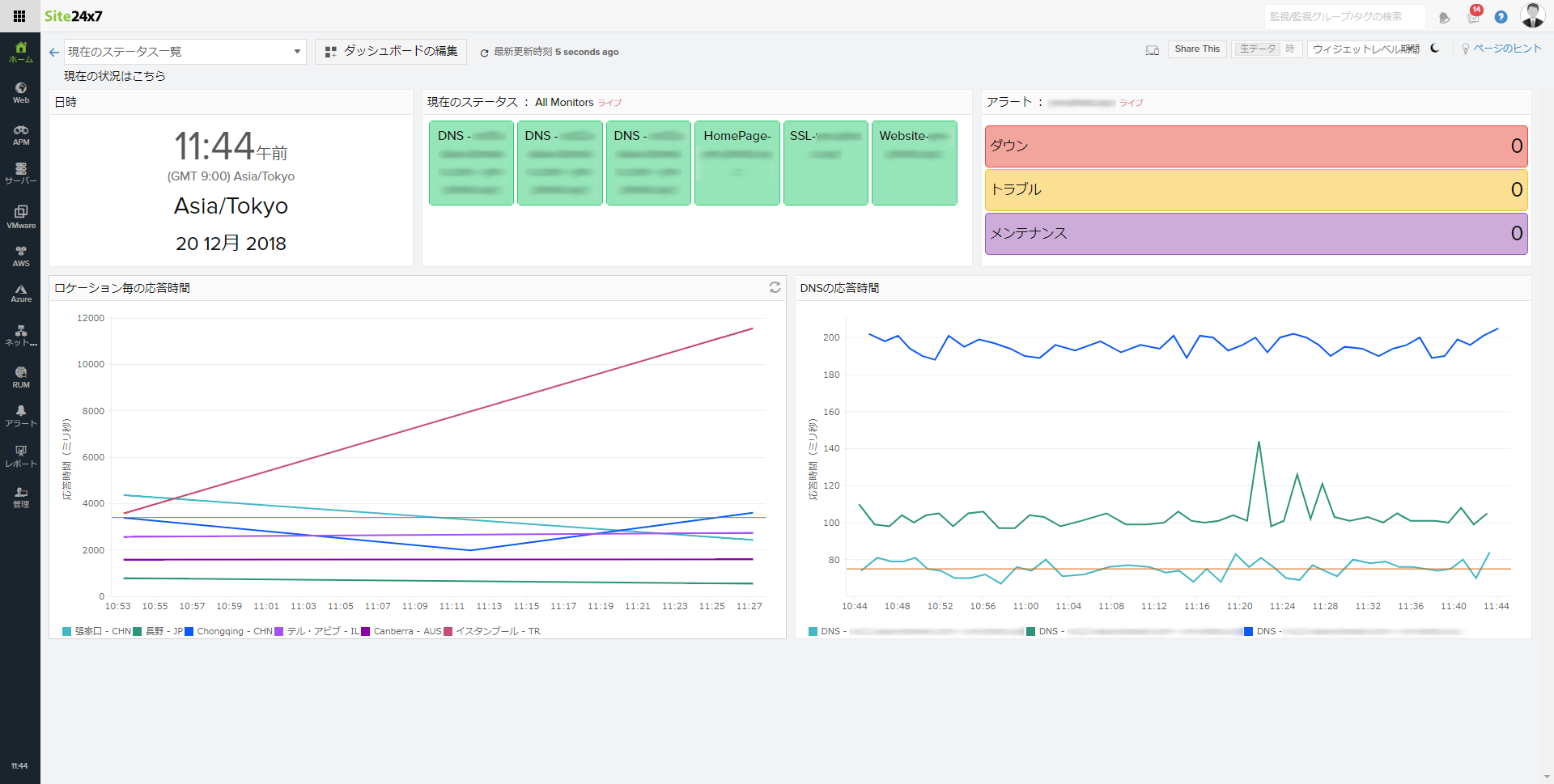Open the VMware section in sidebar
The height and width of the screenshot is (784, 1554).
tap(21, 216)
